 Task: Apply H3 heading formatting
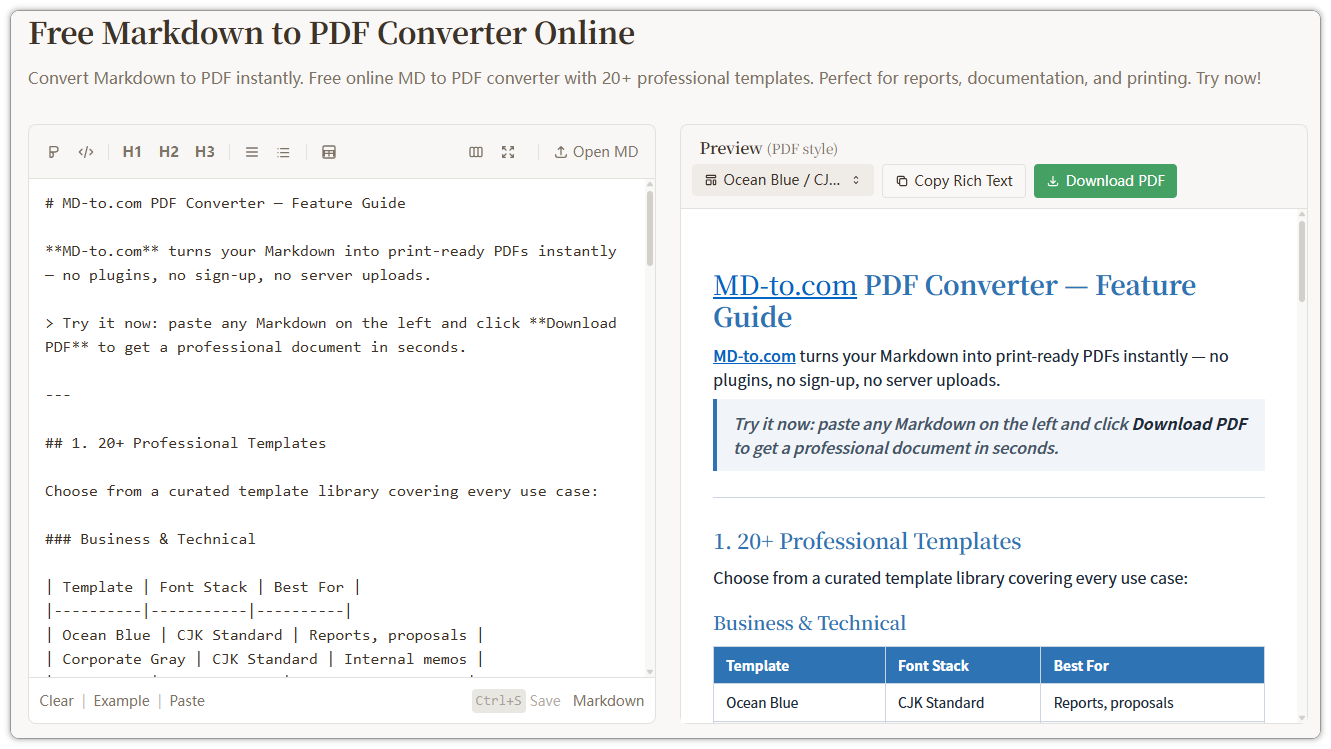[x=205, y=152]
